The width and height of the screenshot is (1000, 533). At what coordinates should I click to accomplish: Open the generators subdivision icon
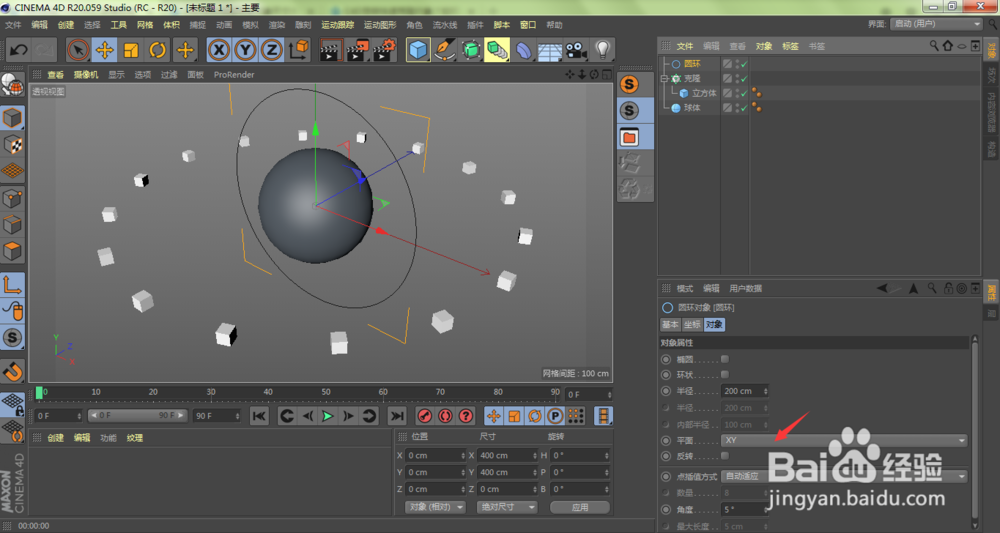click(x=471, y=50)
